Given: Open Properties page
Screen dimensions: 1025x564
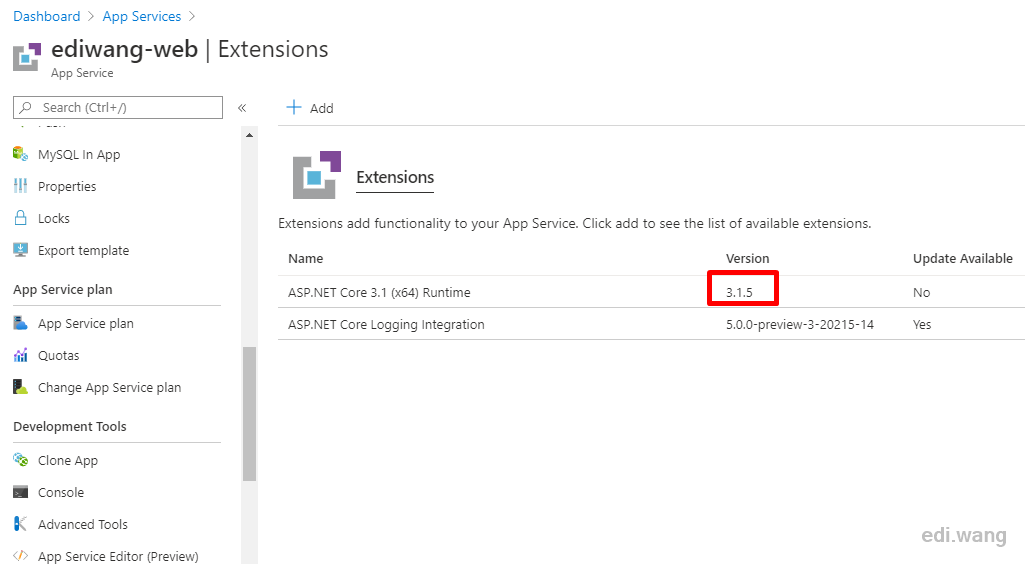Looking at the screenshot, I should (x=67, y=186).
